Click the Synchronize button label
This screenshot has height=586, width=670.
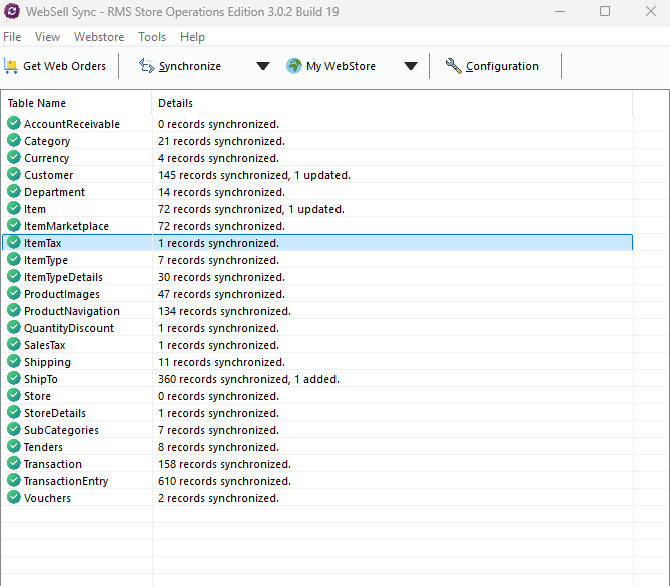click(190, 66)
